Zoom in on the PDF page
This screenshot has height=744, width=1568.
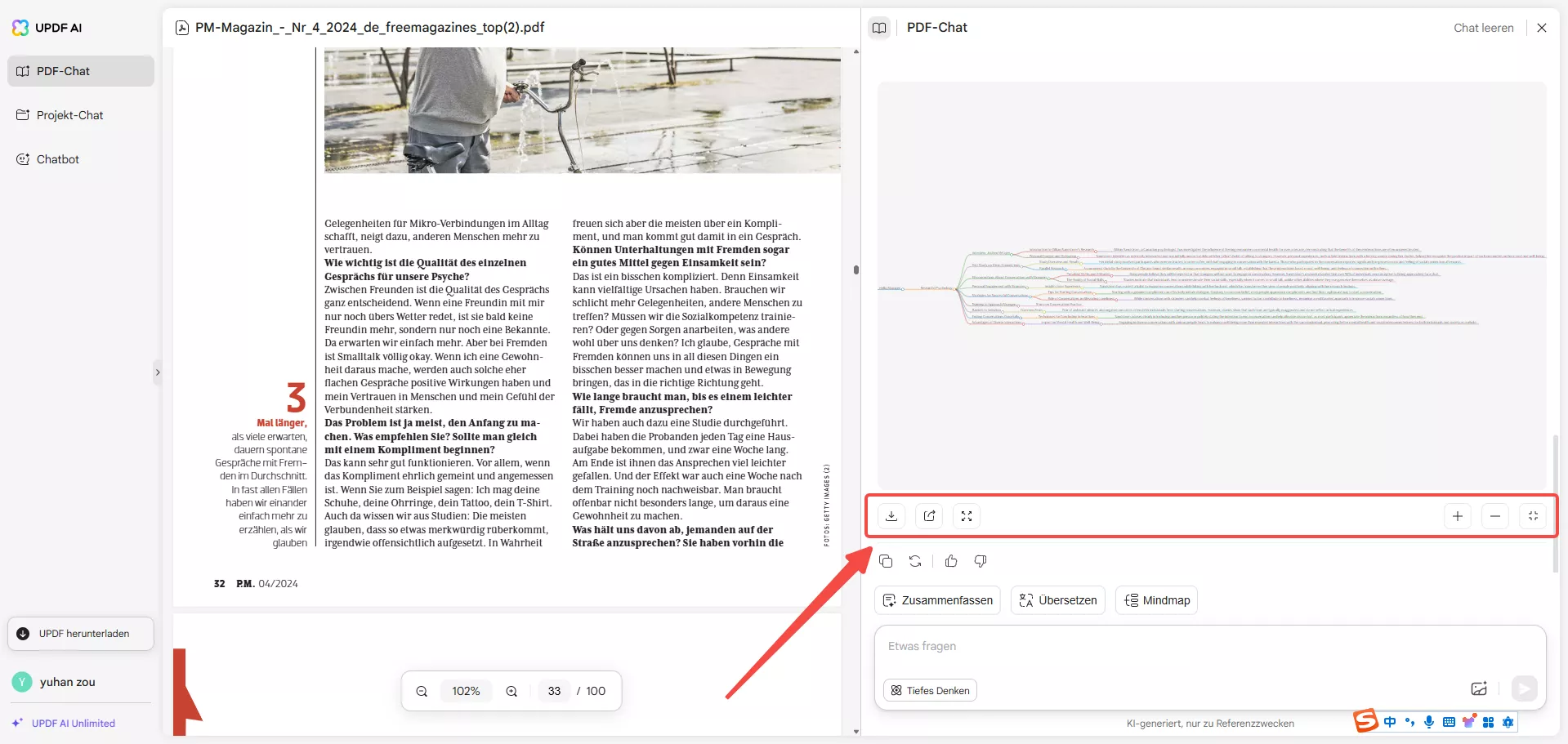coord(511,691)
